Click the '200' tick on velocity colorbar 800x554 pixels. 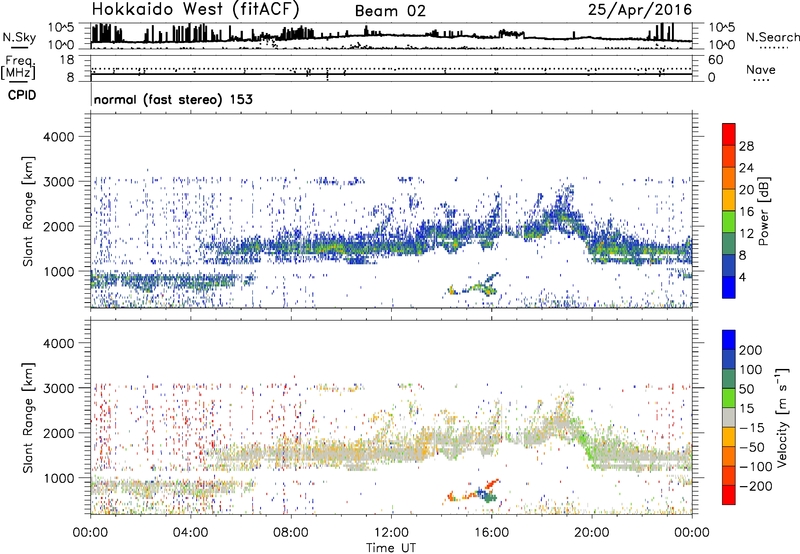coord(751,350)
